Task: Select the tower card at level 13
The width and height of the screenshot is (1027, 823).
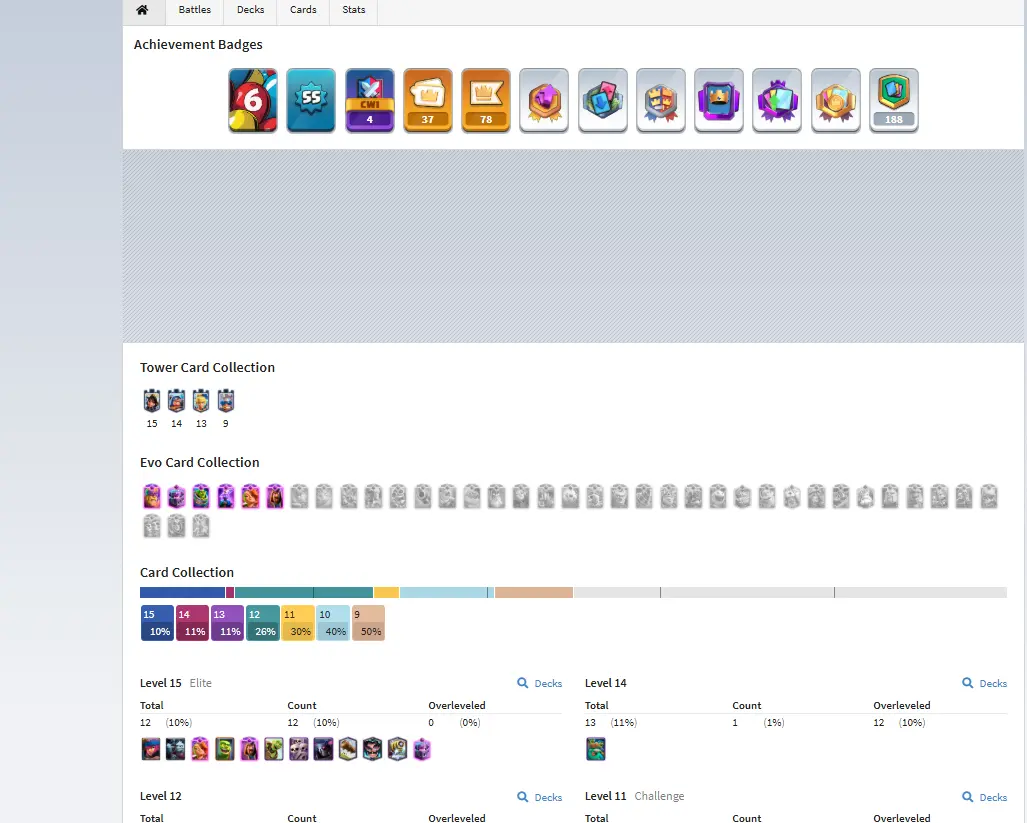Action: click(x=201, y=401)
